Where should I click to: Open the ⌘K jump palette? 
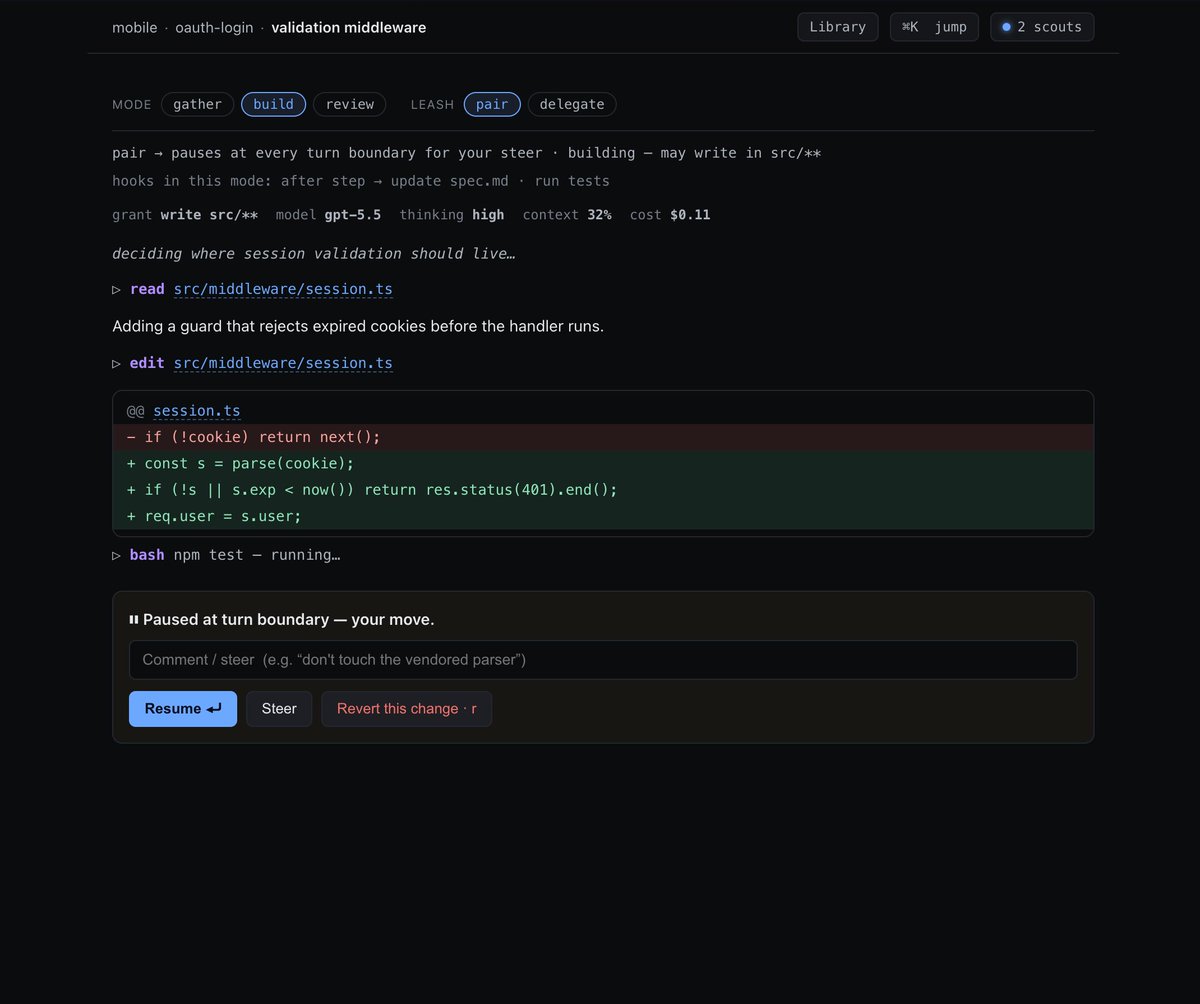coord(934,27)
